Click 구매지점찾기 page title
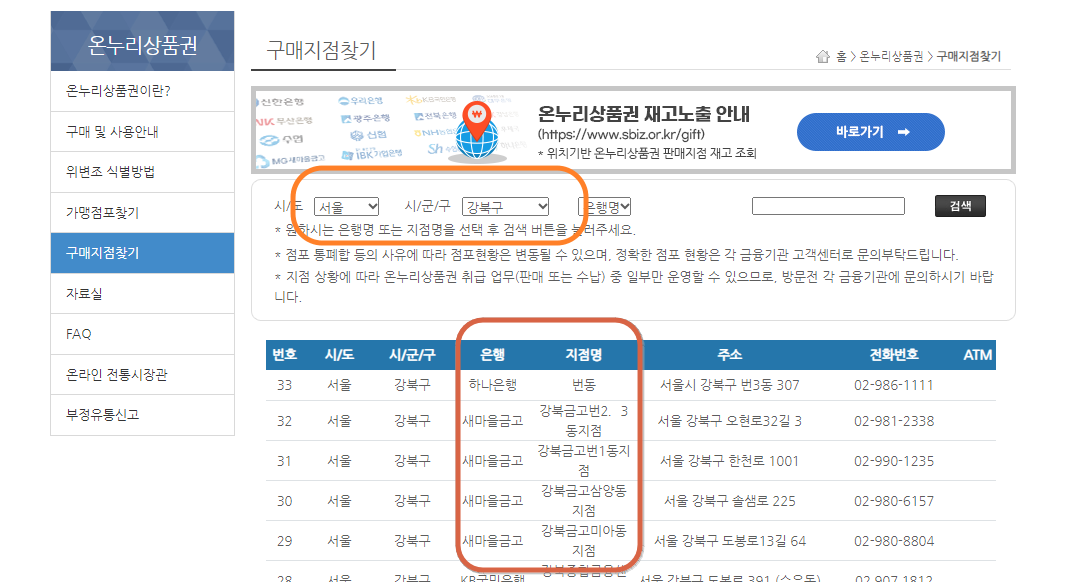1078x582 pixels. [321, 50]
